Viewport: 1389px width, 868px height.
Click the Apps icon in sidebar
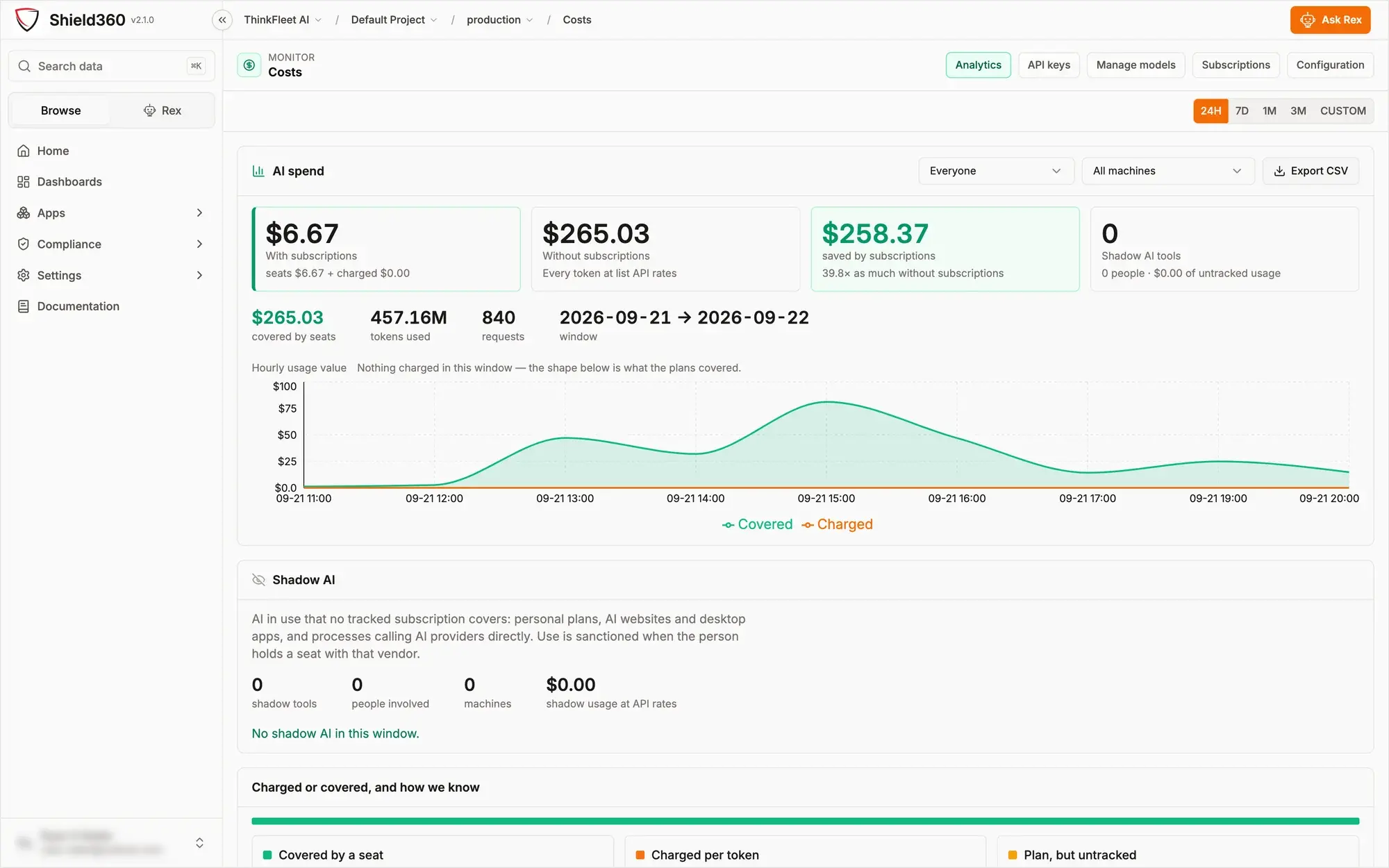pos(24,213)
